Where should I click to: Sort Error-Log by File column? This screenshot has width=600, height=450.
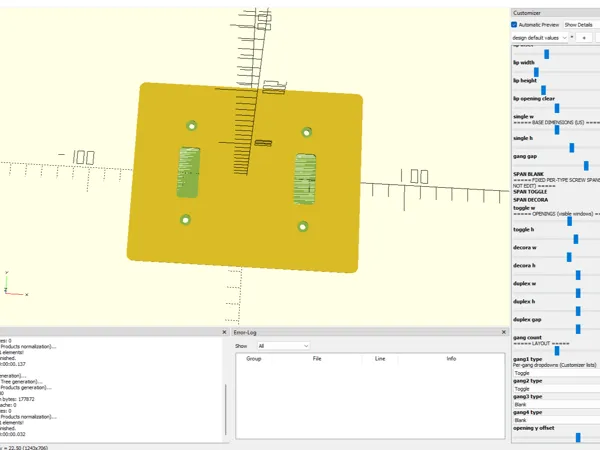[317, 359]
